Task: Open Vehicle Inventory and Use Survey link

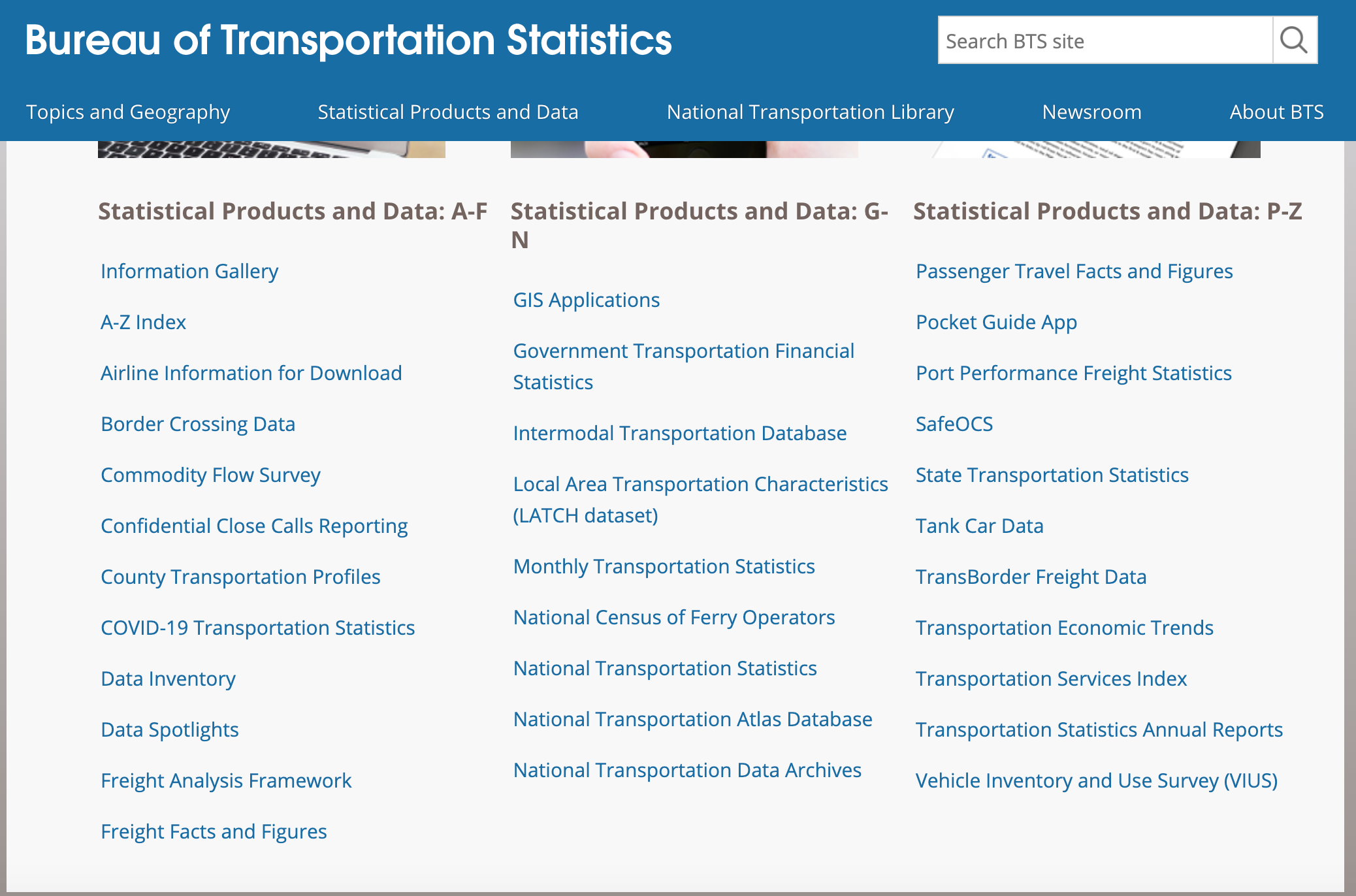Action: [x=1096, y=780]
